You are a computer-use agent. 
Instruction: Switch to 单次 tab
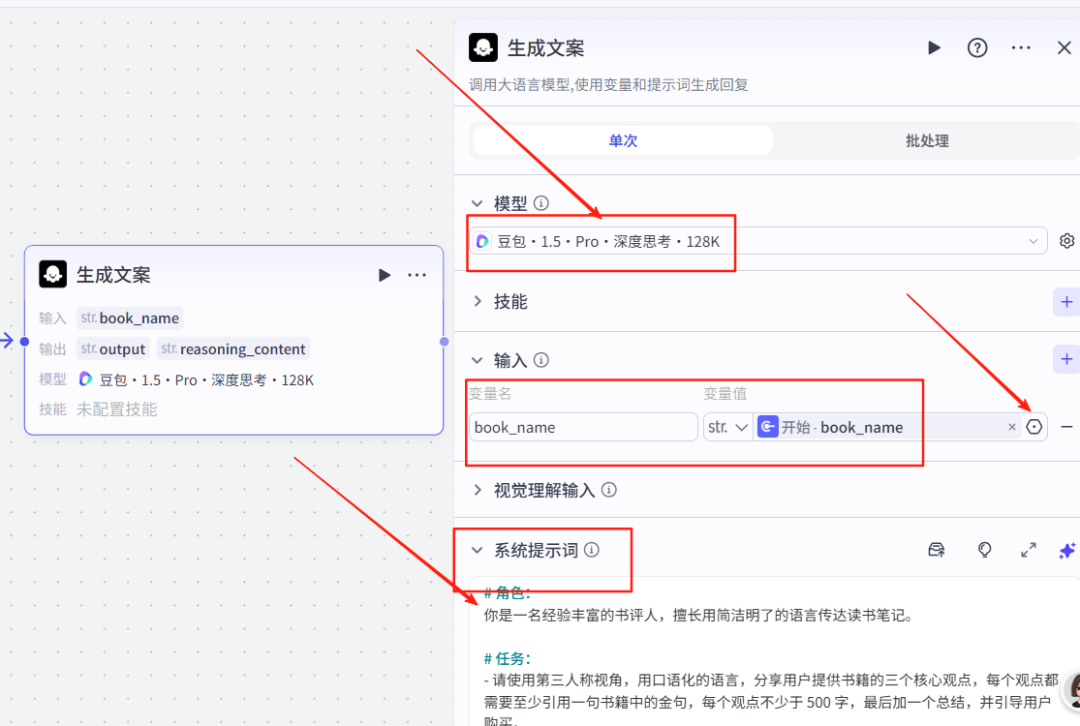click(623, 141)
